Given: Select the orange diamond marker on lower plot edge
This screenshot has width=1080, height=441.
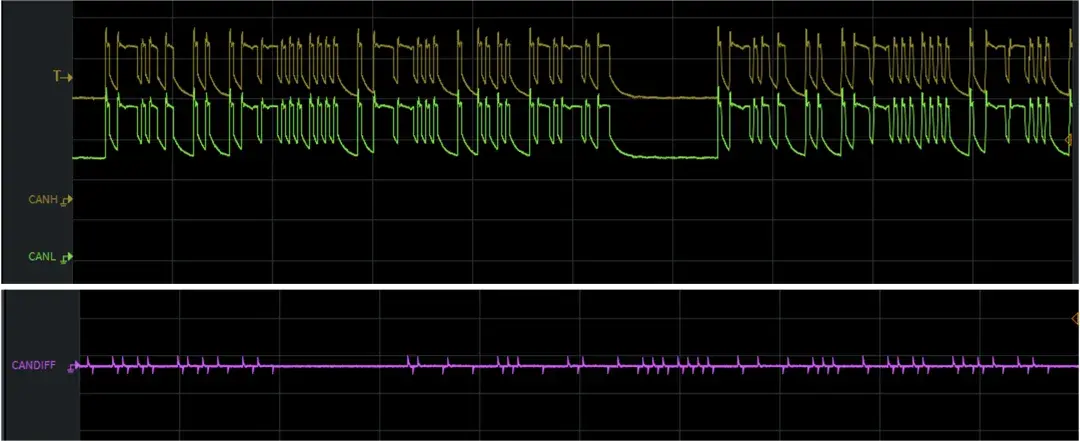Looking at the screenshot, I should [x=1075, y=318].
